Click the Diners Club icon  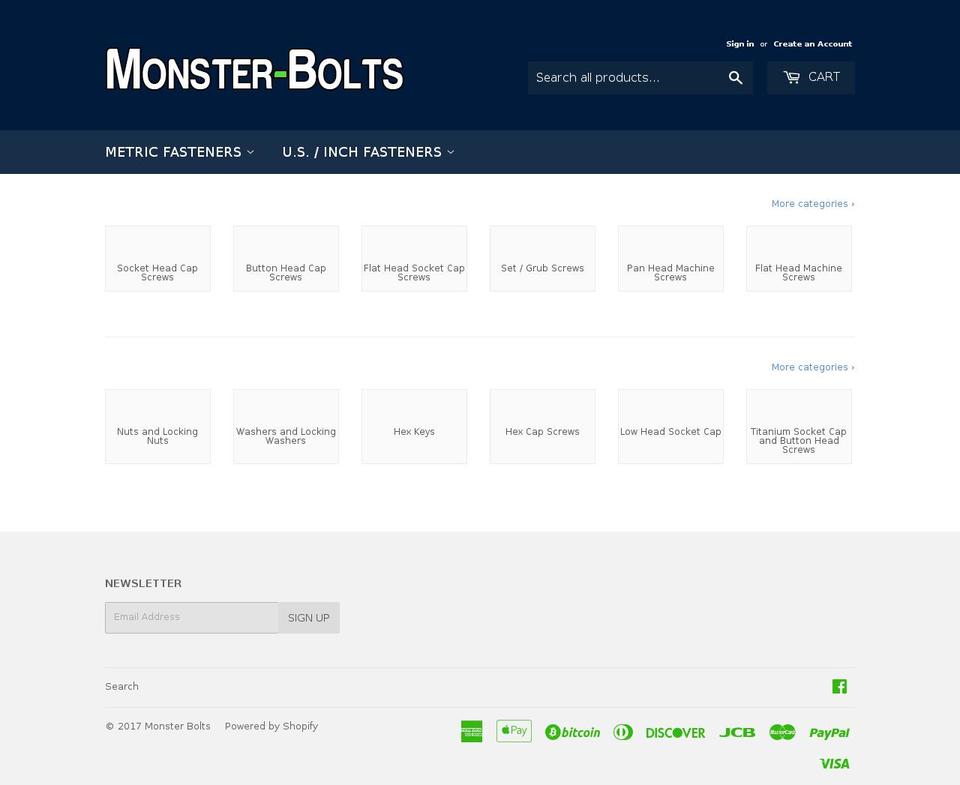coord(623,732)
